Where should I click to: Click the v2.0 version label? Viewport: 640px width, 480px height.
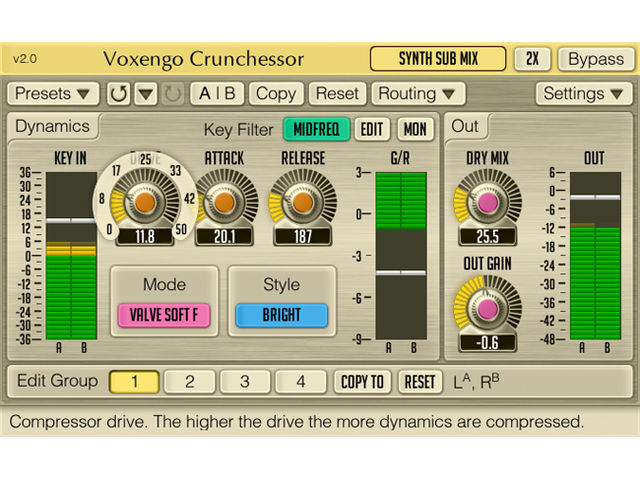coord(25,59)
